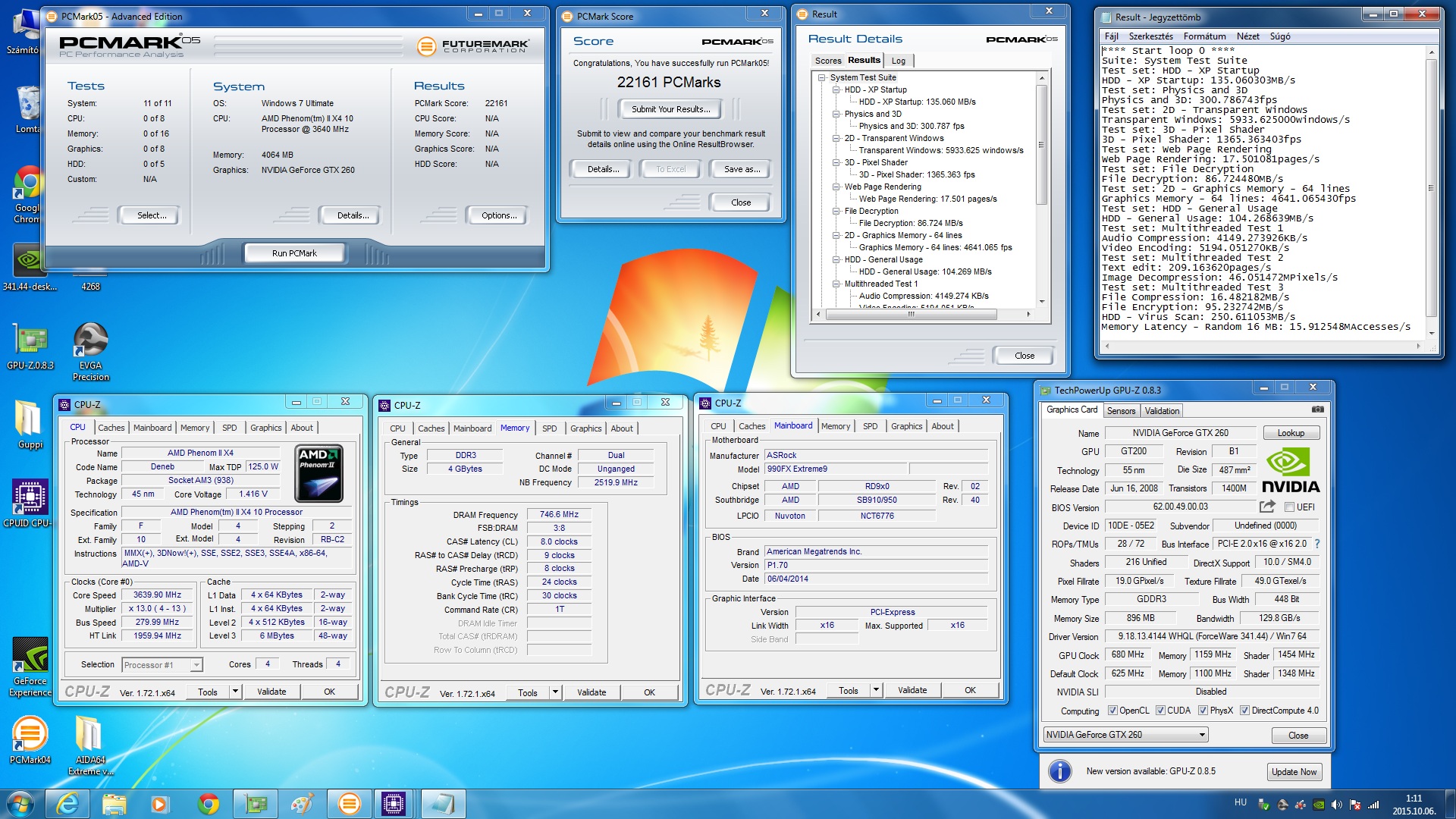Click the BIOS export share icon in GPU-Z

[1267, 507]
